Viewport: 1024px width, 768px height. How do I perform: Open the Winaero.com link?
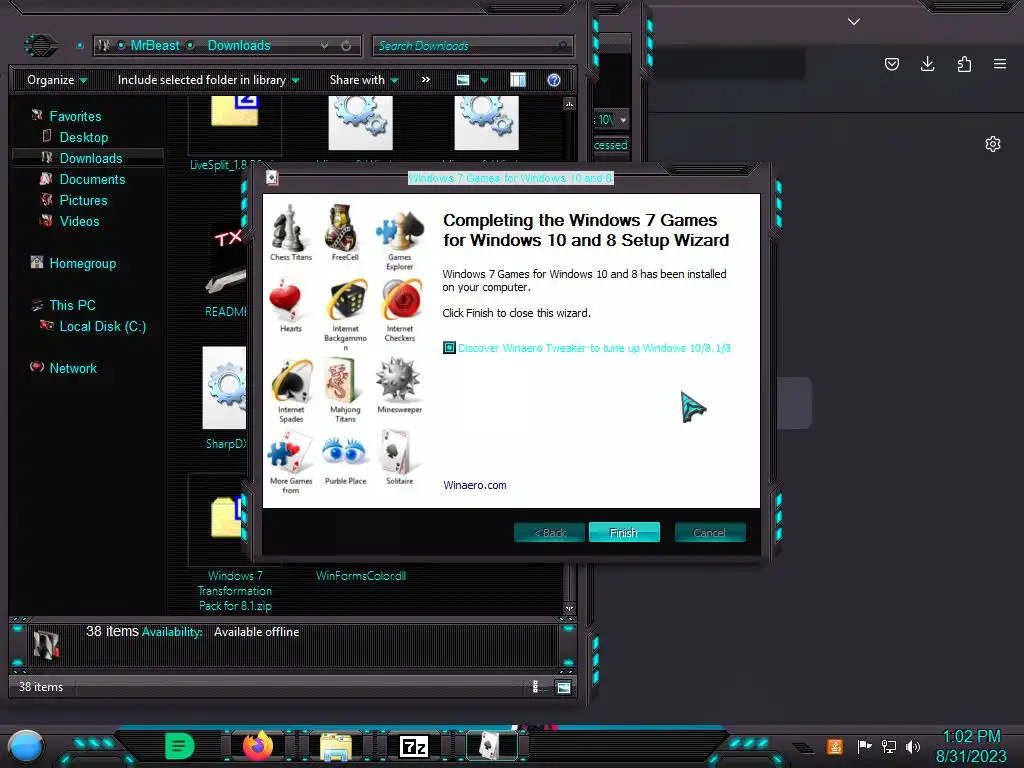475,485
